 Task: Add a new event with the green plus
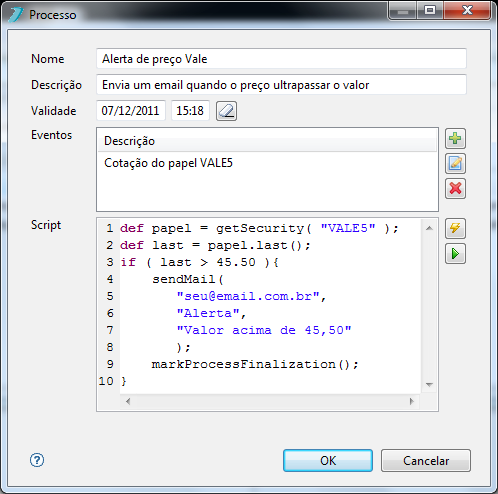[455, 138]
